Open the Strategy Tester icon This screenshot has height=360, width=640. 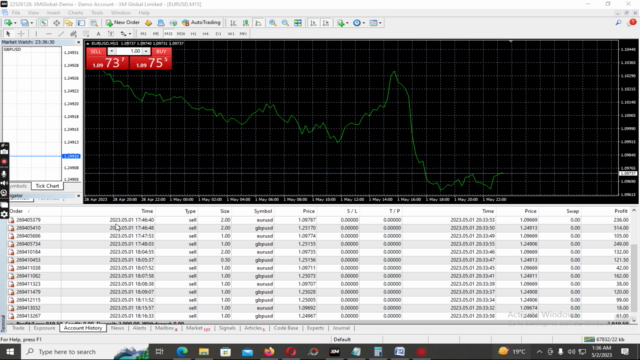click(94, 23)
